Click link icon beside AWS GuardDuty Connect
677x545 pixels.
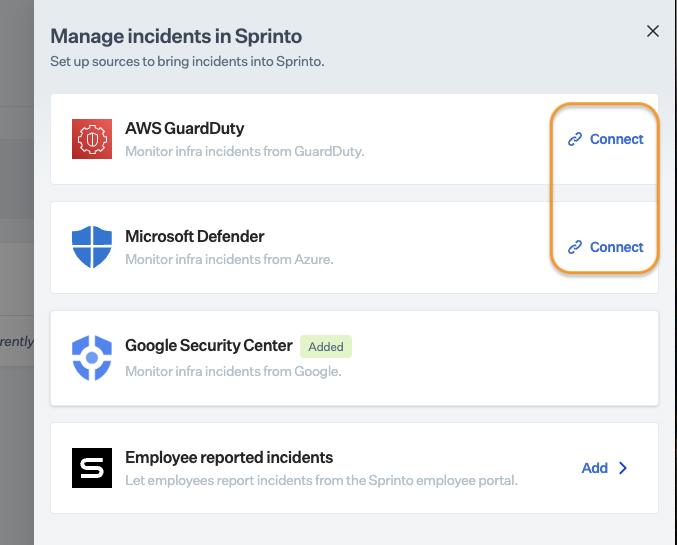(575, 139)
